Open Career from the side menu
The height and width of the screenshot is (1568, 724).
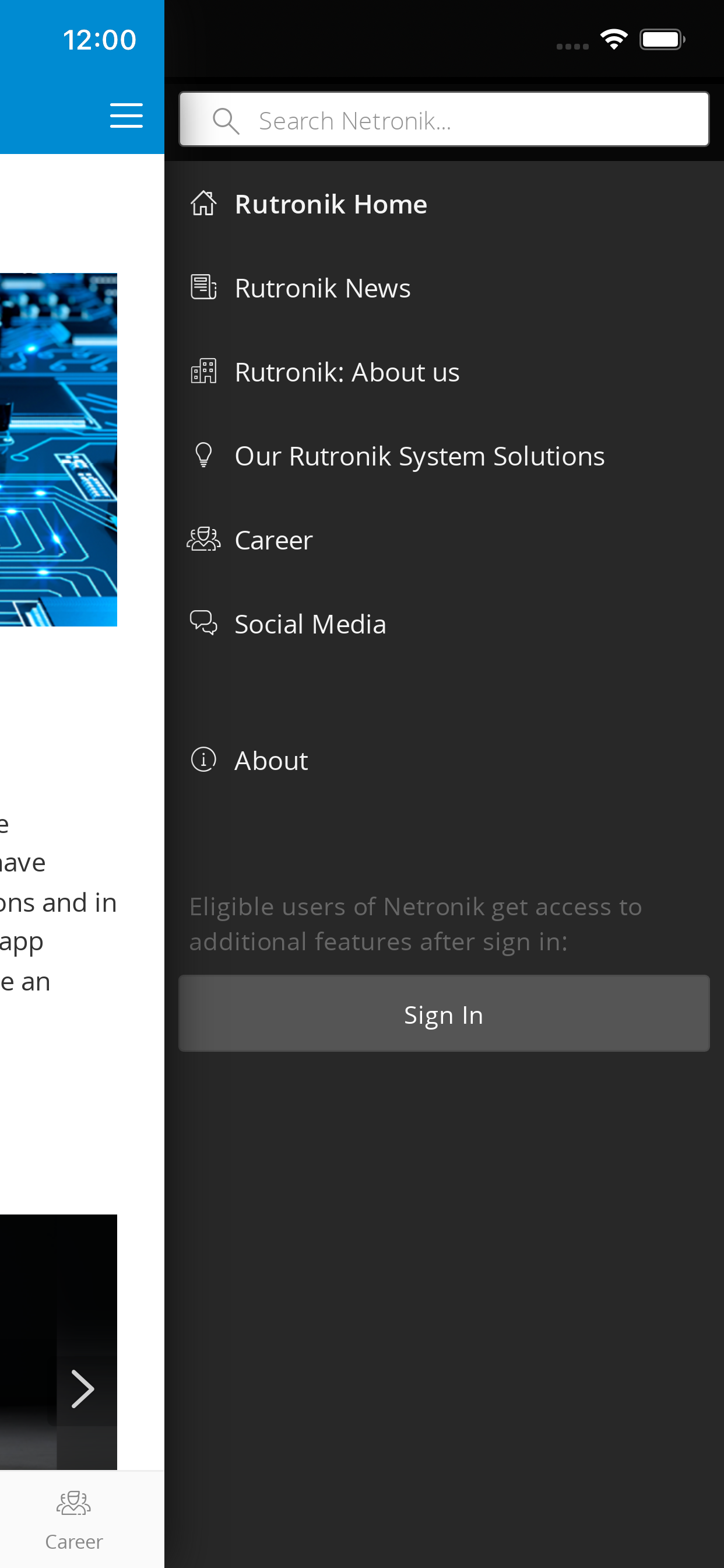click(444, 540)
